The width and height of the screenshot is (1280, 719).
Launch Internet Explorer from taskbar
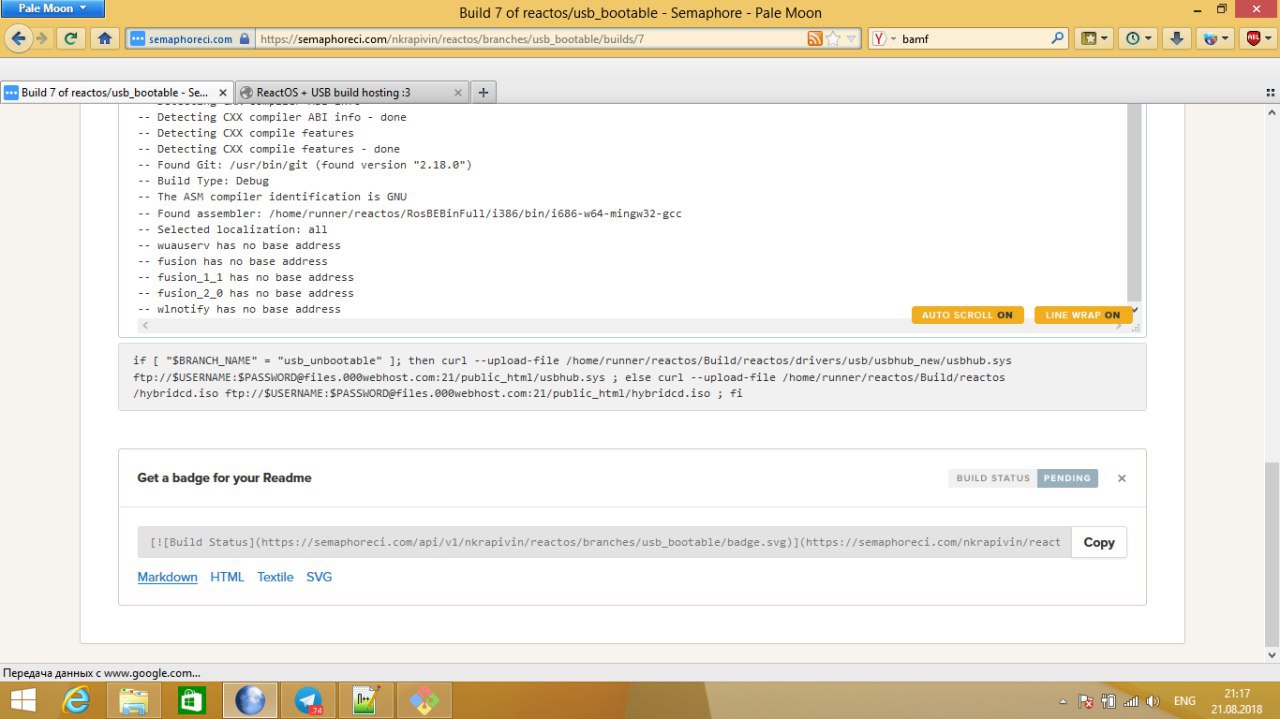coord(76,701)
